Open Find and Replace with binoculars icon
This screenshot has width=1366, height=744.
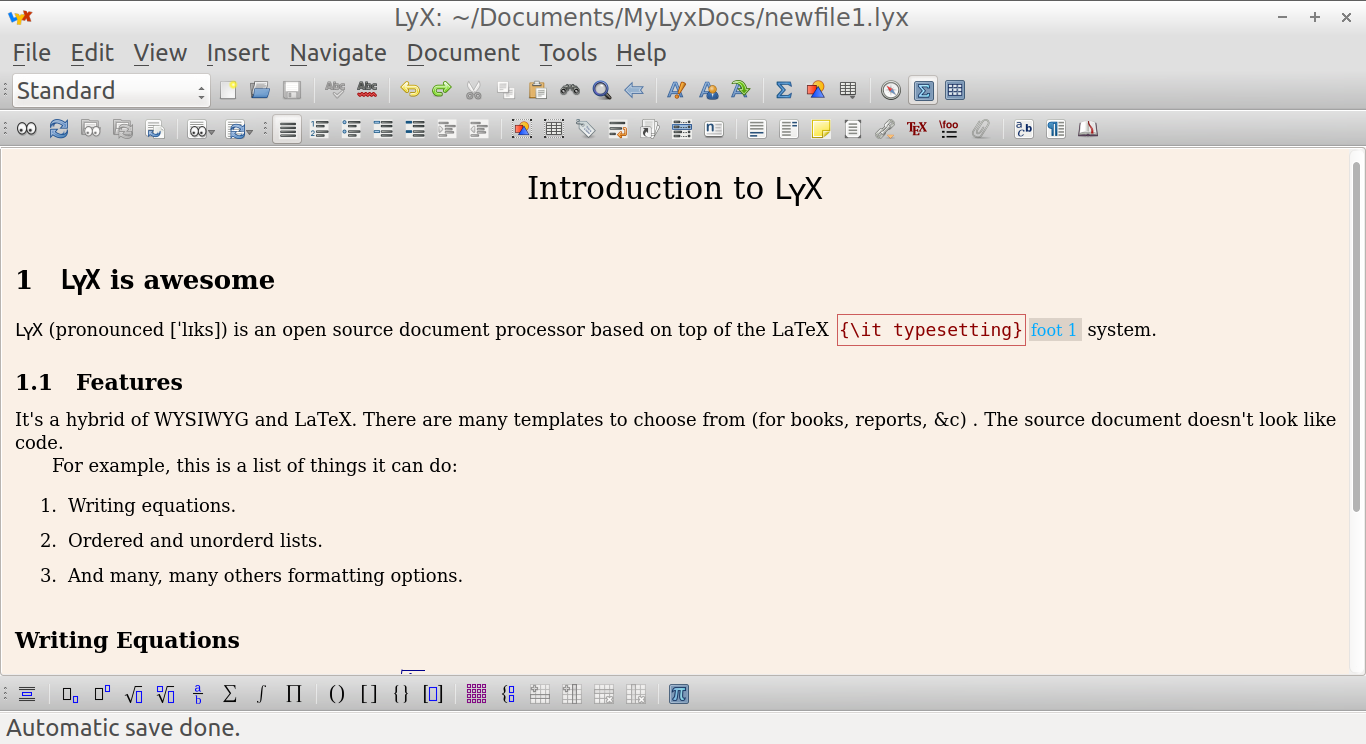pos(570,90)
